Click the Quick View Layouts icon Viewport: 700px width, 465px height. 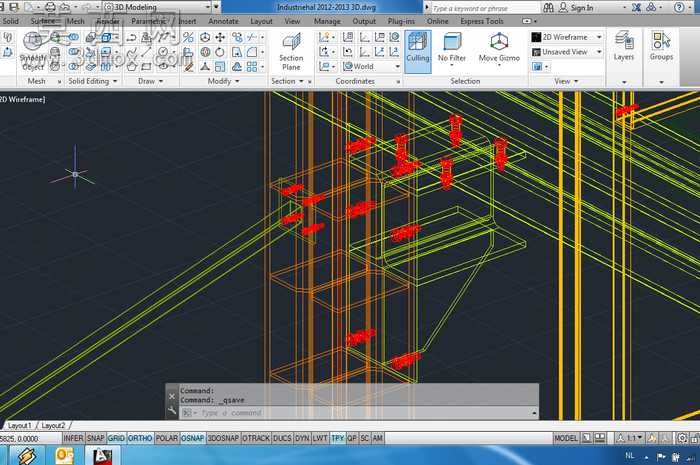pyautogui.click(x=585, y=438)
